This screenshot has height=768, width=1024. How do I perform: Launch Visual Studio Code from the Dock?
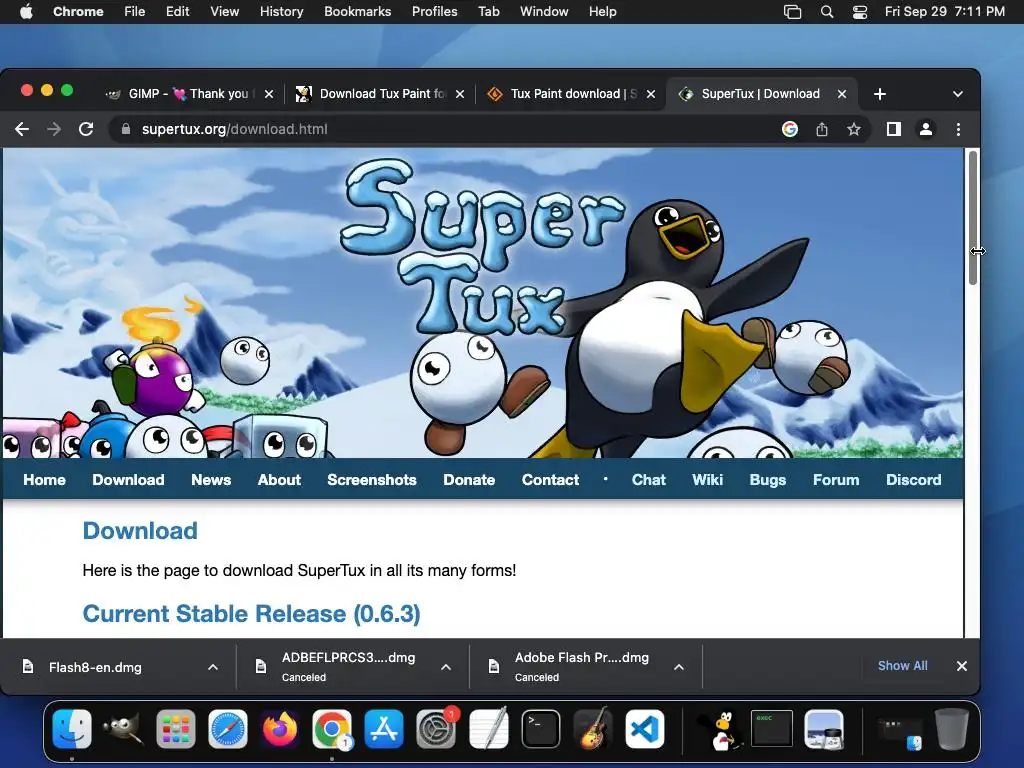(645, 729)
